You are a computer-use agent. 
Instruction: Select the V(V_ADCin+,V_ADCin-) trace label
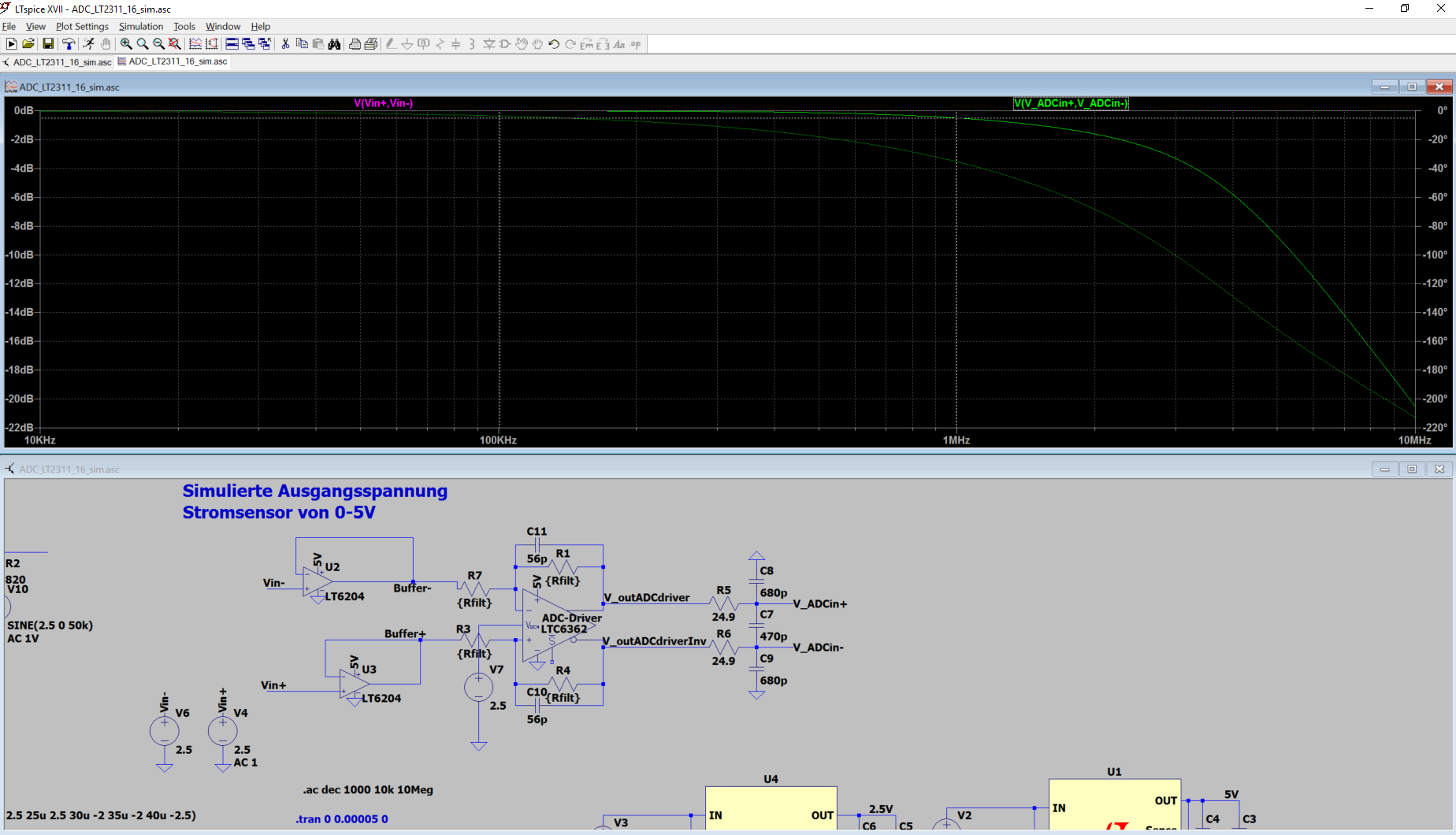1070,103
